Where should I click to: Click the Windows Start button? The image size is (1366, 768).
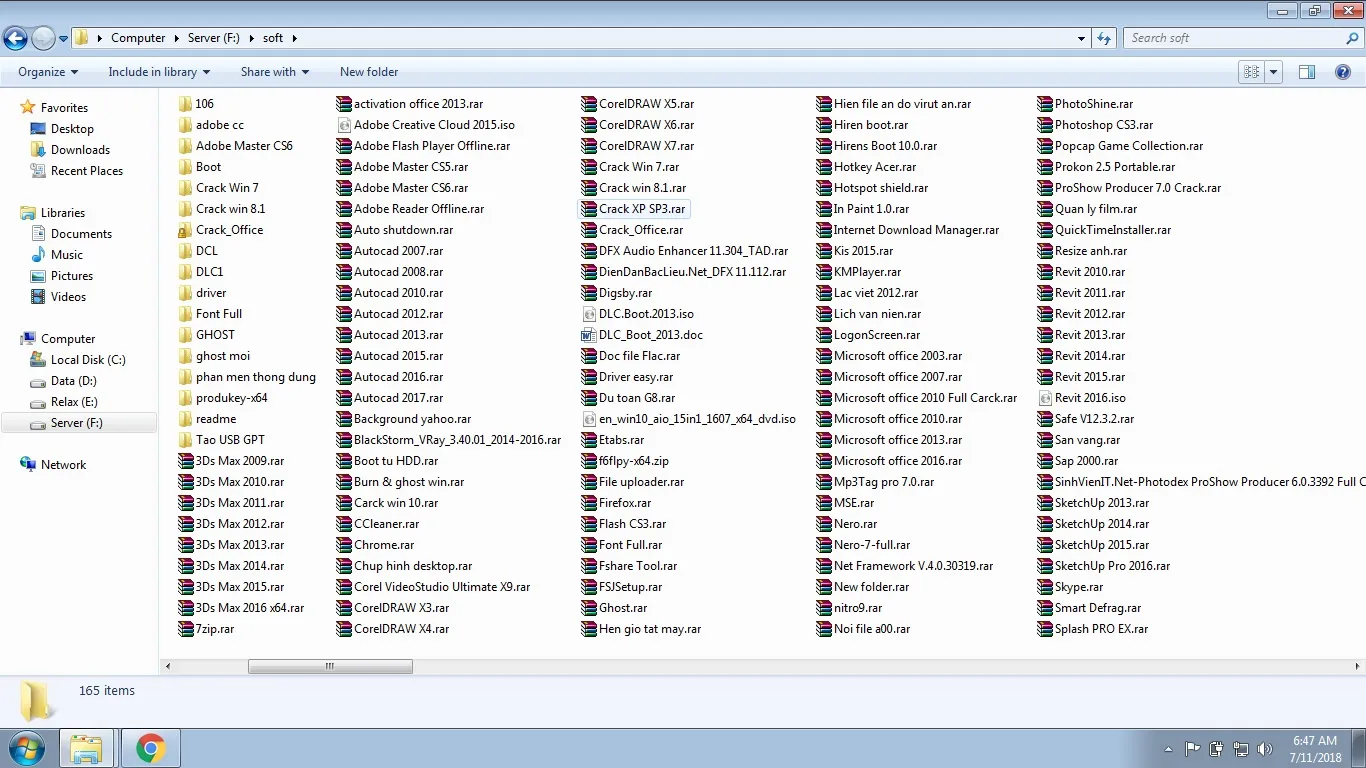pyautogui.click(x=26, y=748)
